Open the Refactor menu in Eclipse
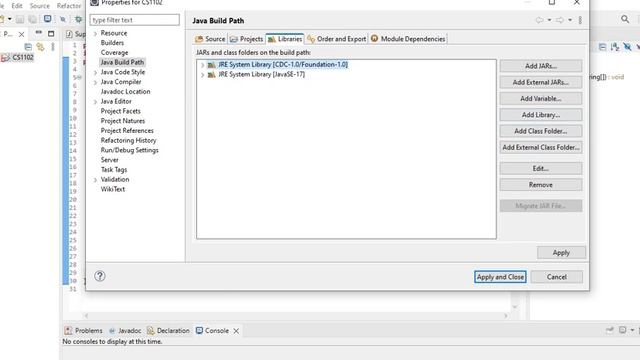Screen dimensions: 640x360 [x=69, y=6]
